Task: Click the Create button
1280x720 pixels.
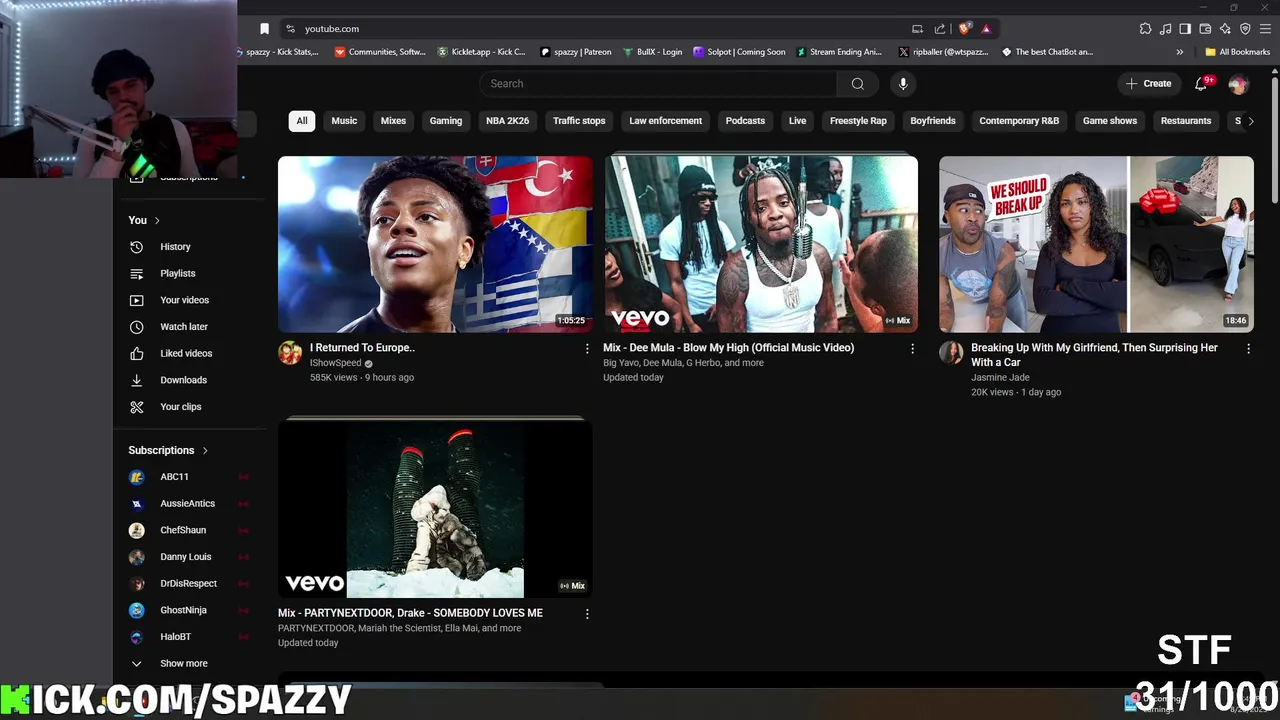Action: [1148, 84]
